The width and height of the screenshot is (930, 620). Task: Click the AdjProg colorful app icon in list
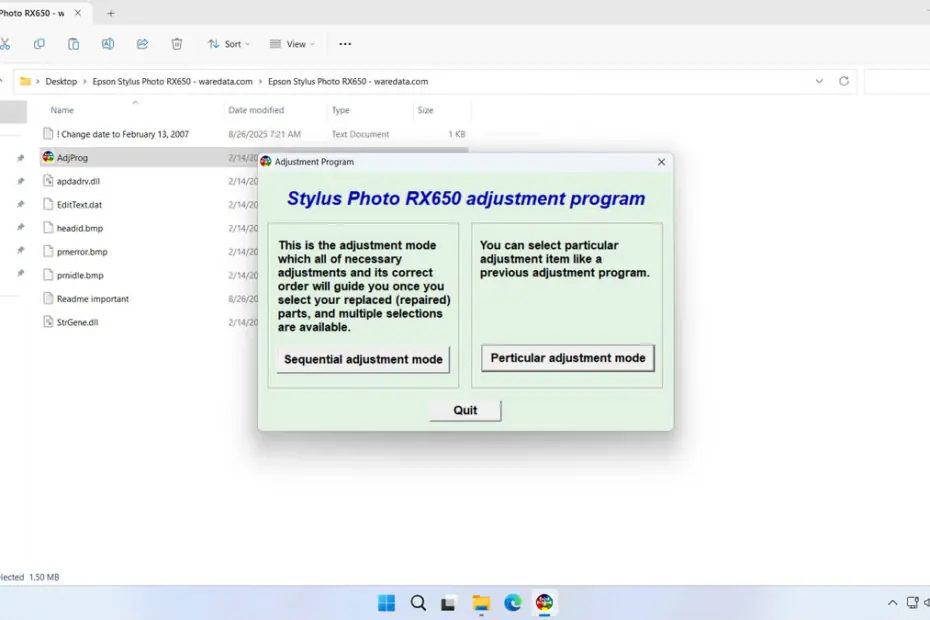click(x=48, y=157)
